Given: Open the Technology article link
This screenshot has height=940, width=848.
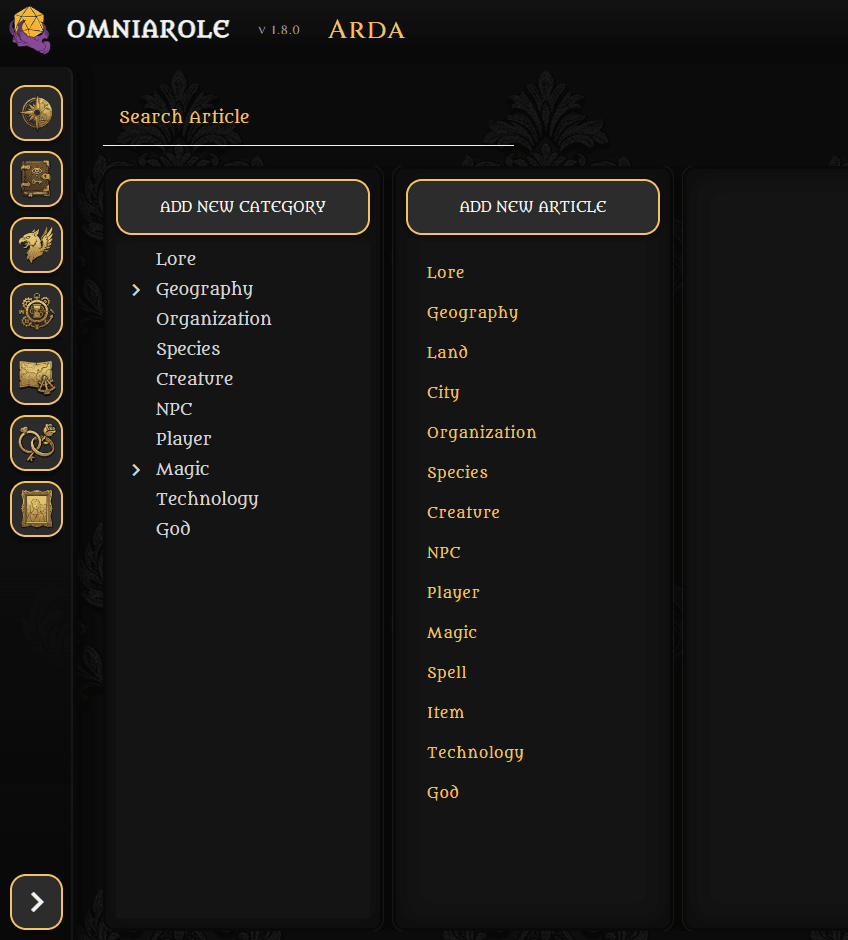Looking at the screenshot, I should [x=475, y=753].
